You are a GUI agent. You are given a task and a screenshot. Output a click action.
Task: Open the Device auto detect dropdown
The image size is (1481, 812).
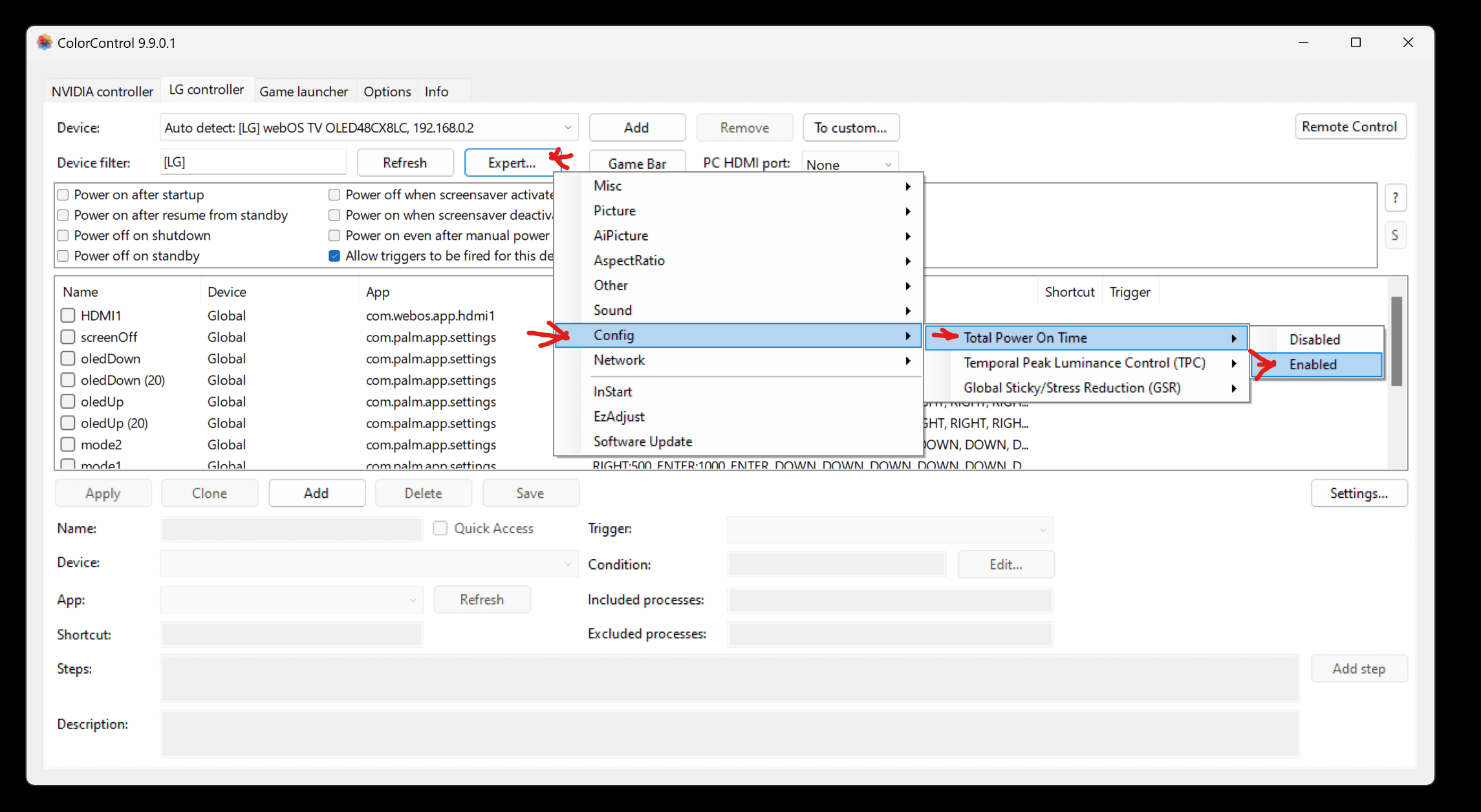coord(369,127)
